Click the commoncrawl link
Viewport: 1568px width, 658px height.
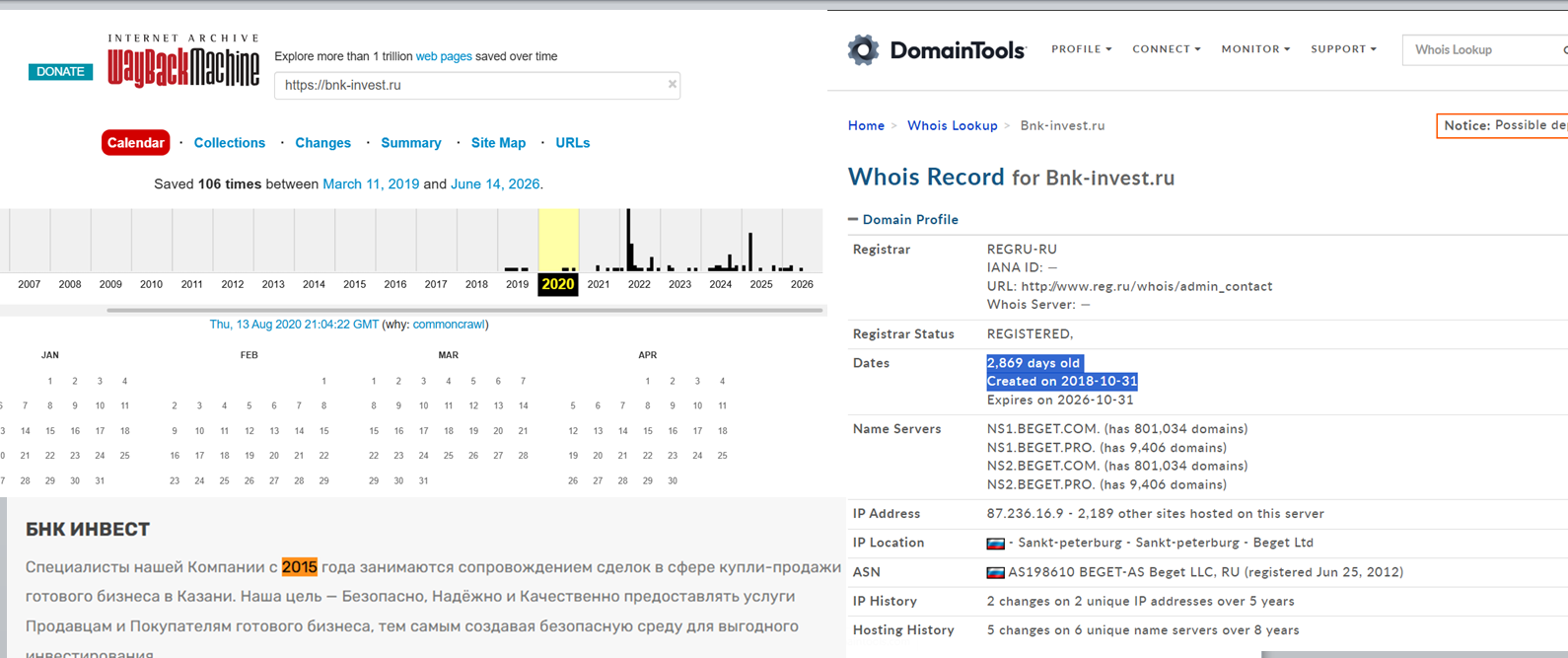point(449,325)
